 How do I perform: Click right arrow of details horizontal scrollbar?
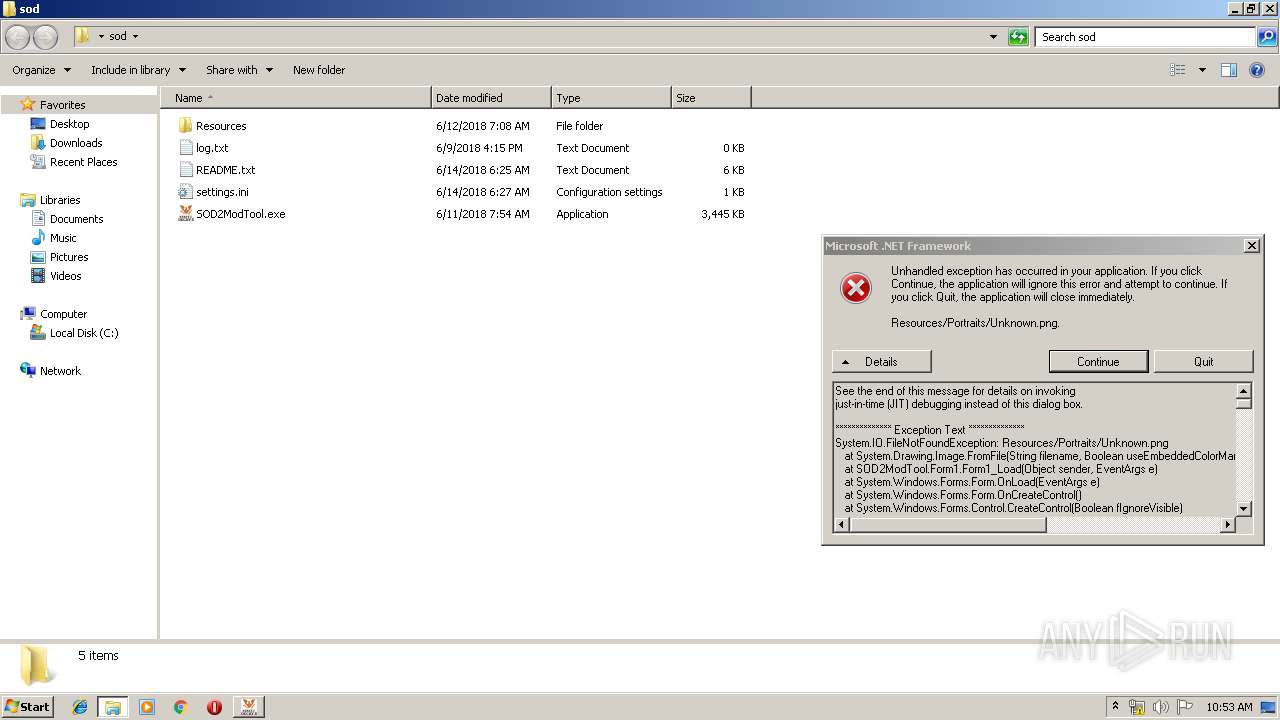pyautogui.click(x=1228, y=524)
